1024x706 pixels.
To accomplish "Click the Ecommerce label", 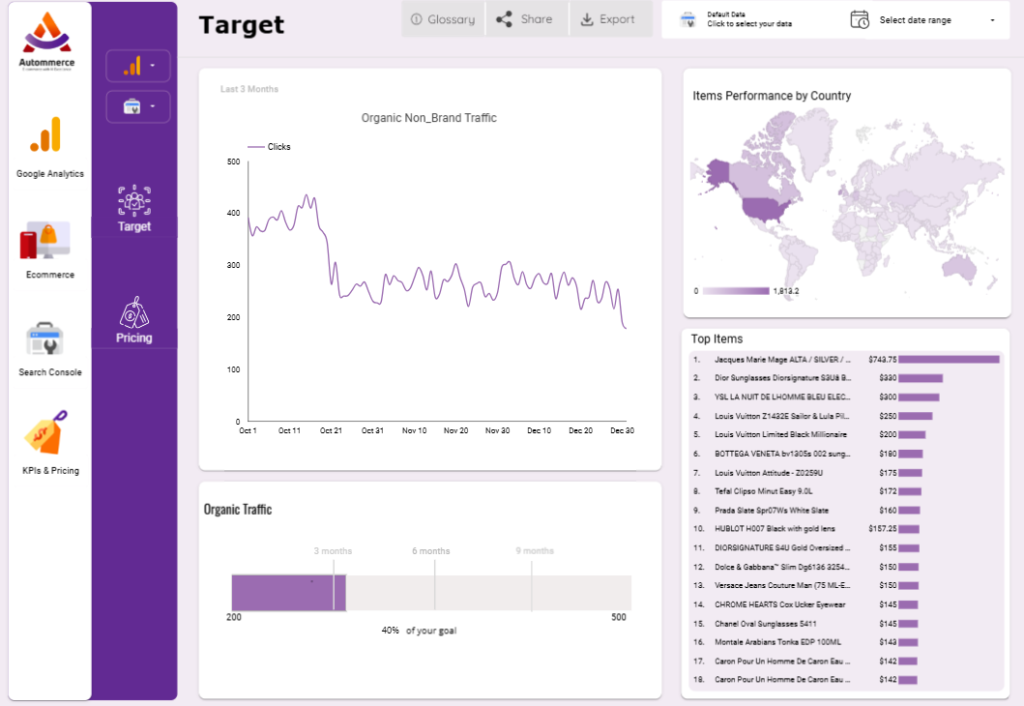I will [x=50, y=274].
